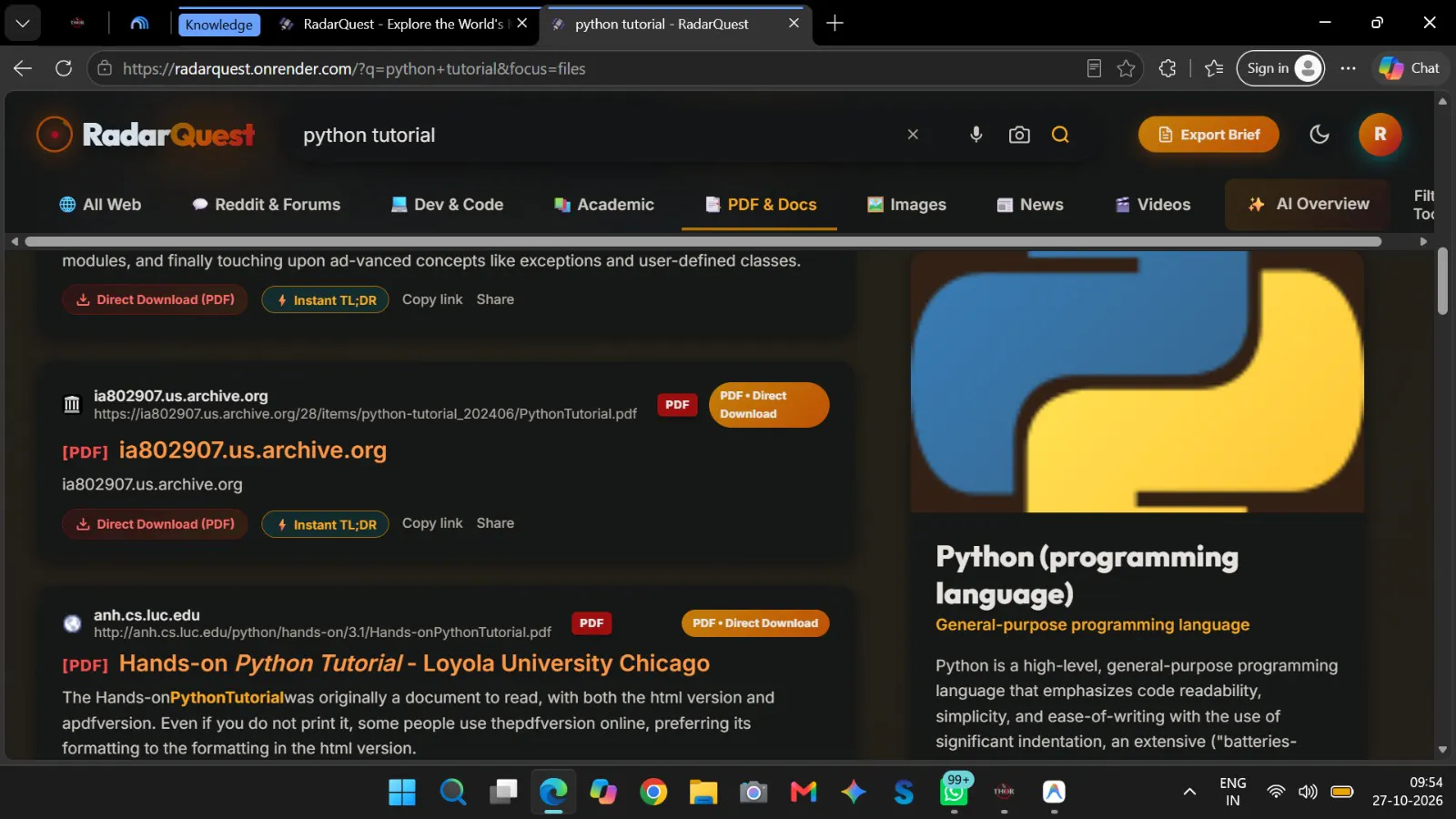This screenshot has height=819, width=1456.
Task: Open a new browser tab
Action: click(x=834, y=24)
